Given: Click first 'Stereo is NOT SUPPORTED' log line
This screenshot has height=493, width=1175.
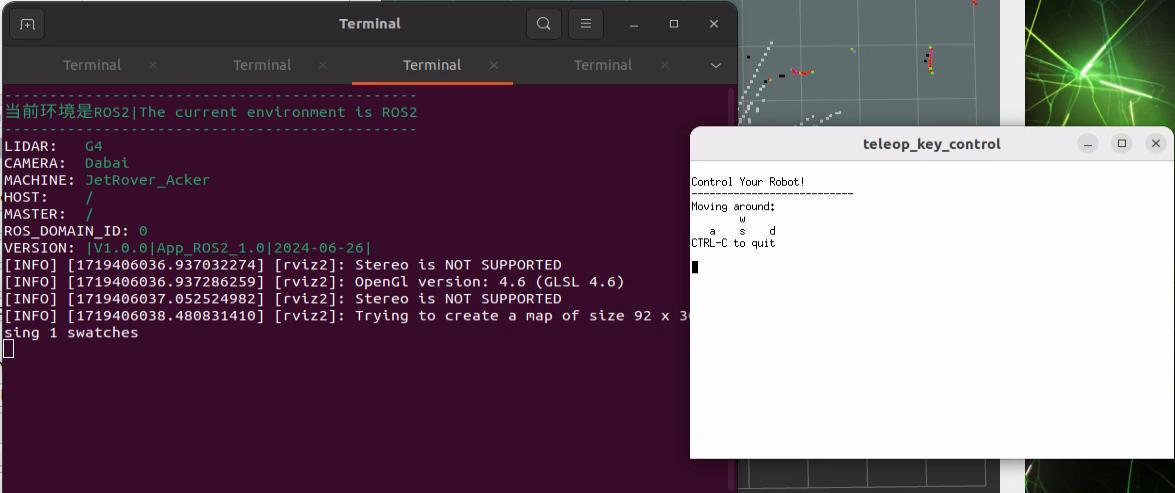Looking at the screenshot, I should click(x=283, y=264).
